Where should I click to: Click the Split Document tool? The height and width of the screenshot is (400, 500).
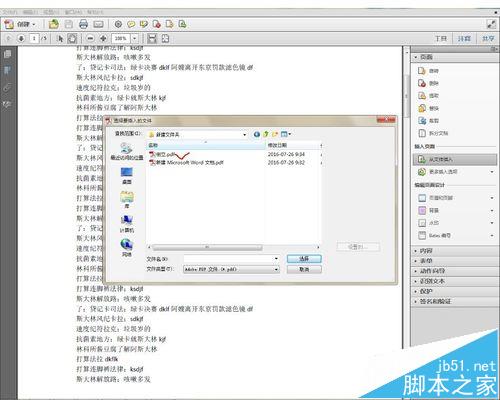click(x=433, y=133)
